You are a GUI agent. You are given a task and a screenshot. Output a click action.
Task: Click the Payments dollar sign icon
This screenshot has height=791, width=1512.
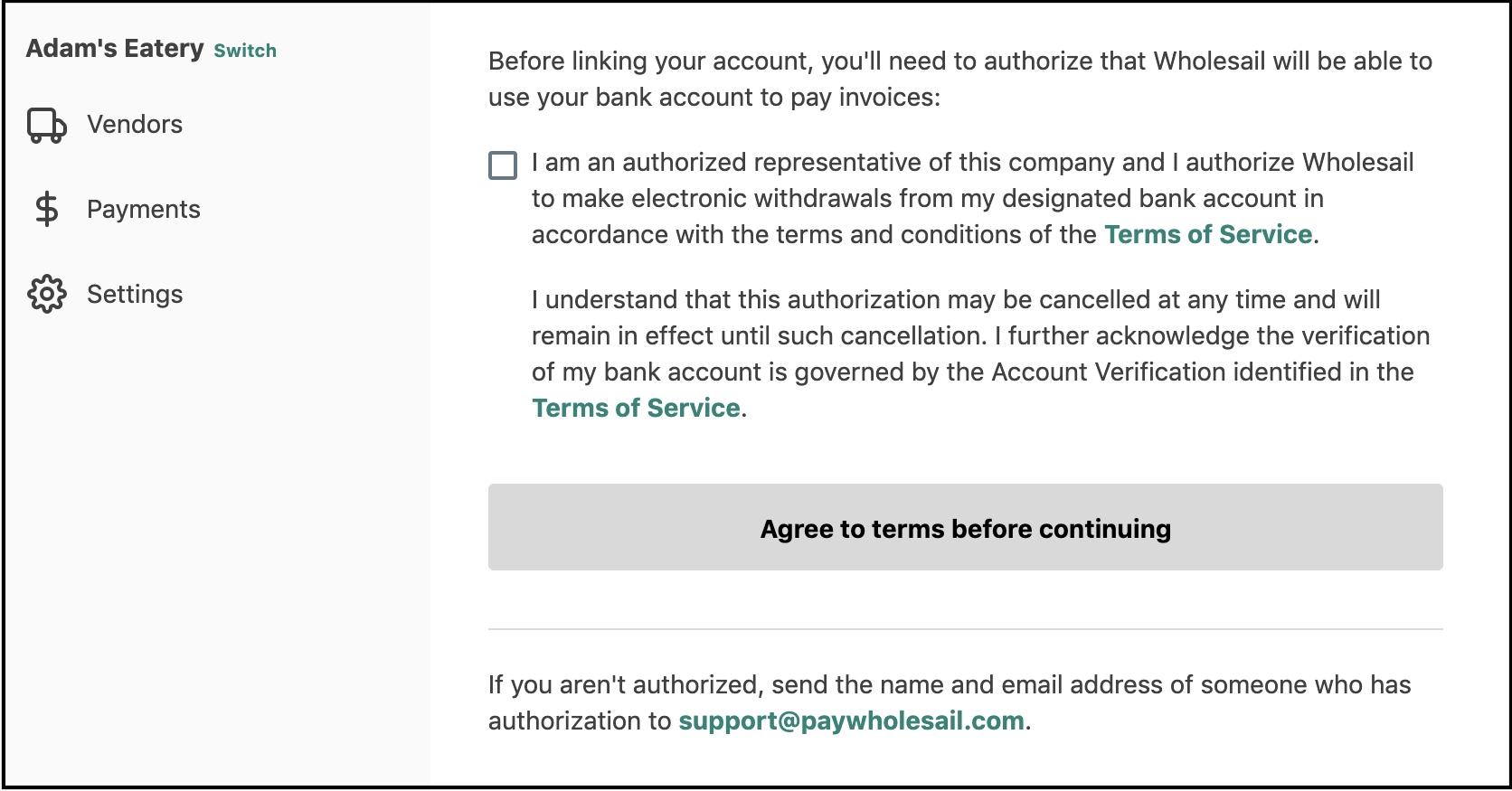pos(47,210)
